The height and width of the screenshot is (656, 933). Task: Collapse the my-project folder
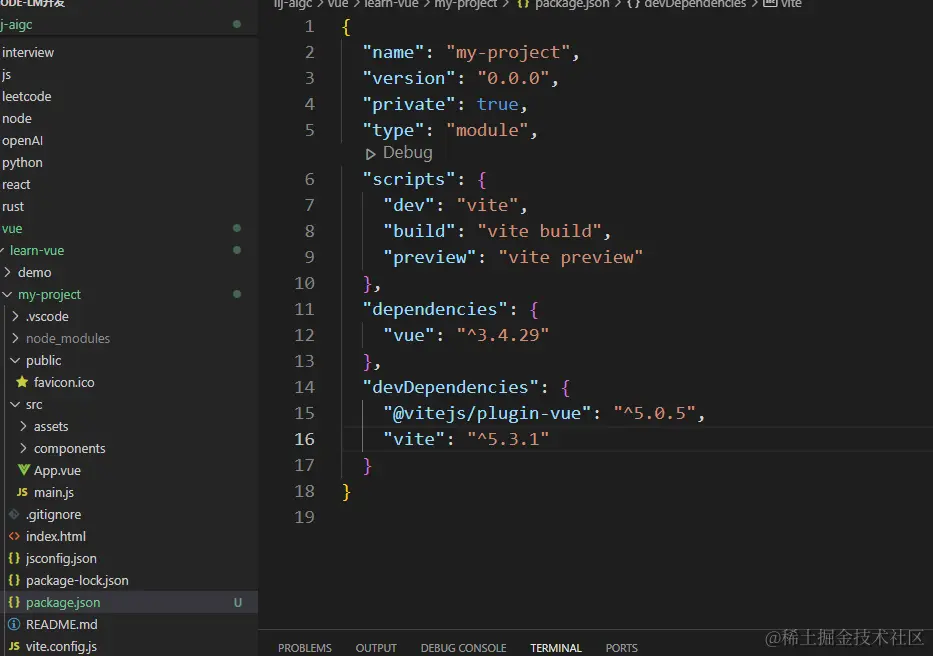7,294
